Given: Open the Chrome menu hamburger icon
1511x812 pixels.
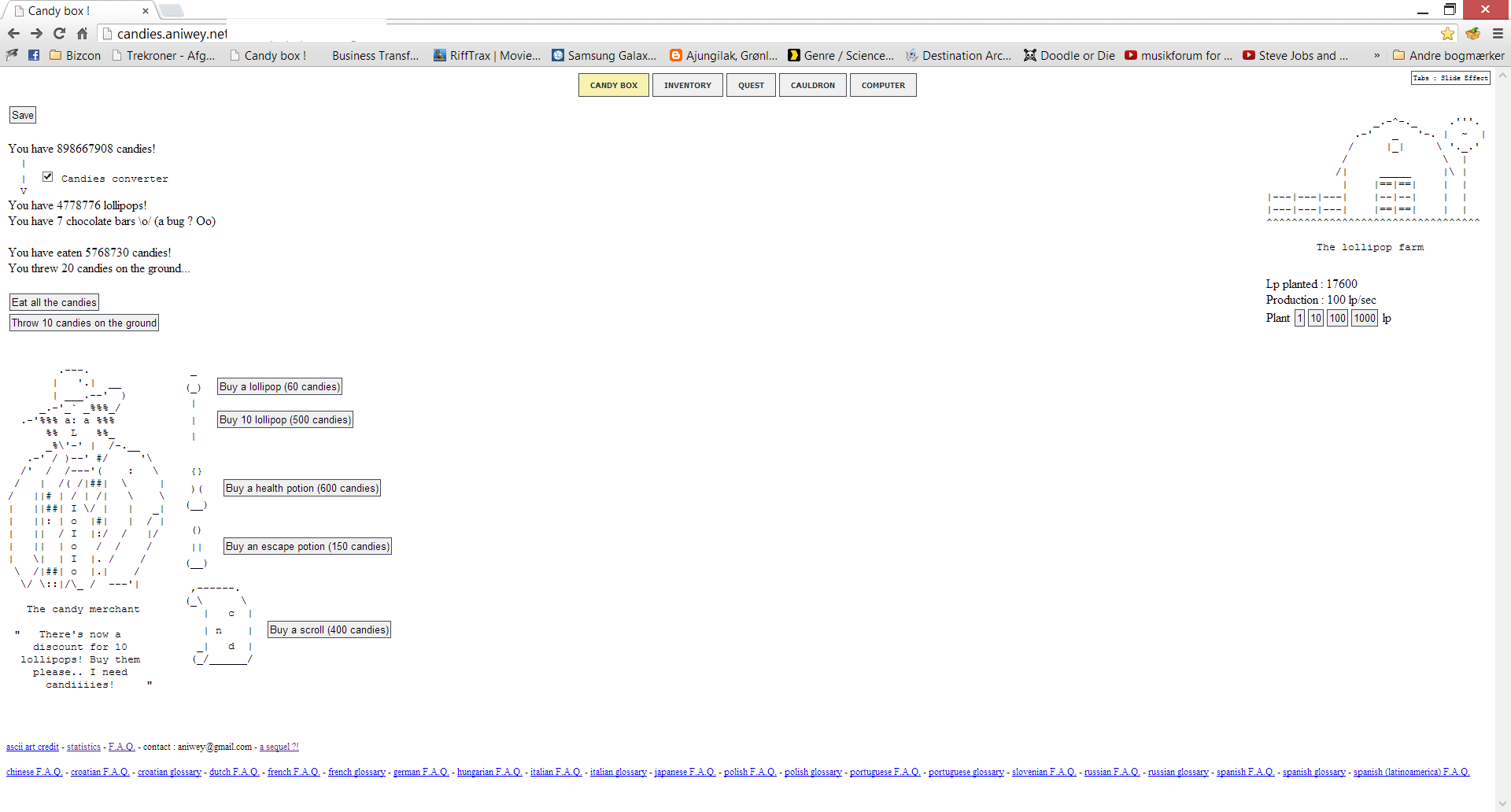Looking at the screenshot, I should click(x=1498, y=33).
